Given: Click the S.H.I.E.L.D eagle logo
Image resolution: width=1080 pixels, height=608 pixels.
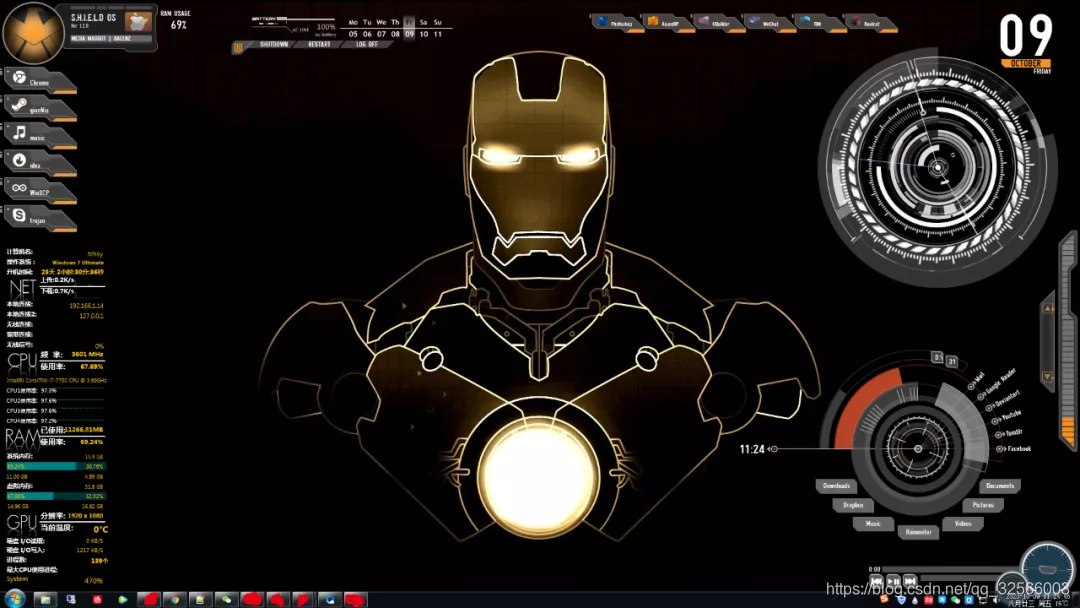Looking at the screenshot, I should pos(32,33).
